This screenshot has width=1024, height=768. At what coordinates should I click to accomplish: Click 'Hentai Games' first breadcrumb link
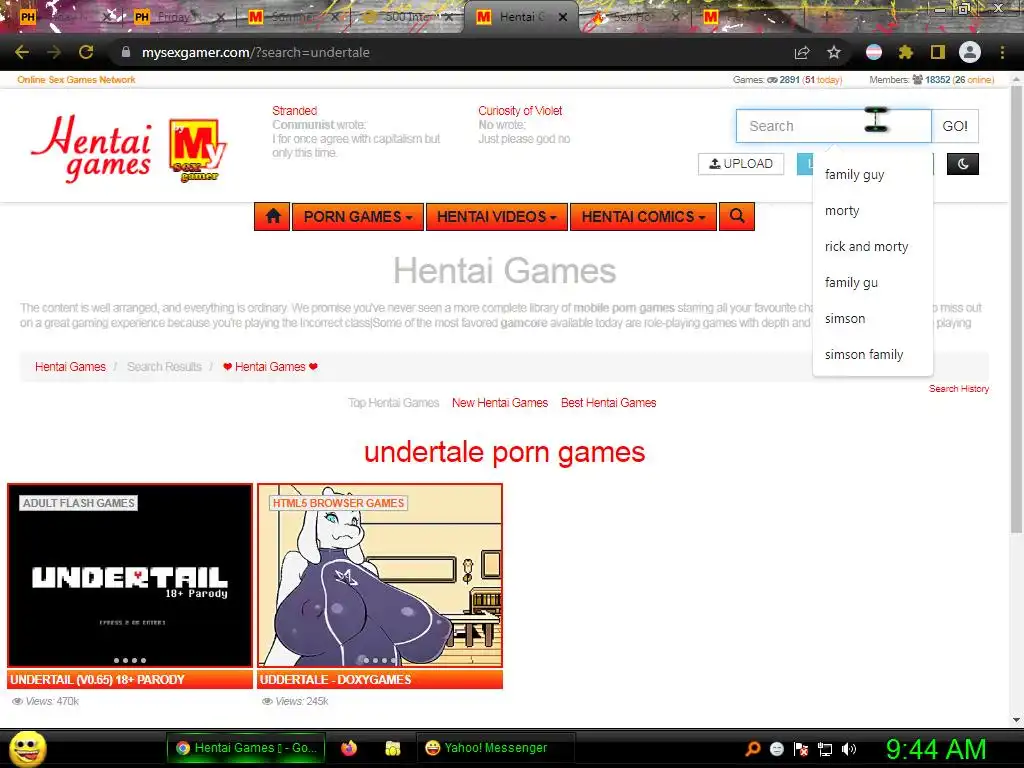pos(70,367)
